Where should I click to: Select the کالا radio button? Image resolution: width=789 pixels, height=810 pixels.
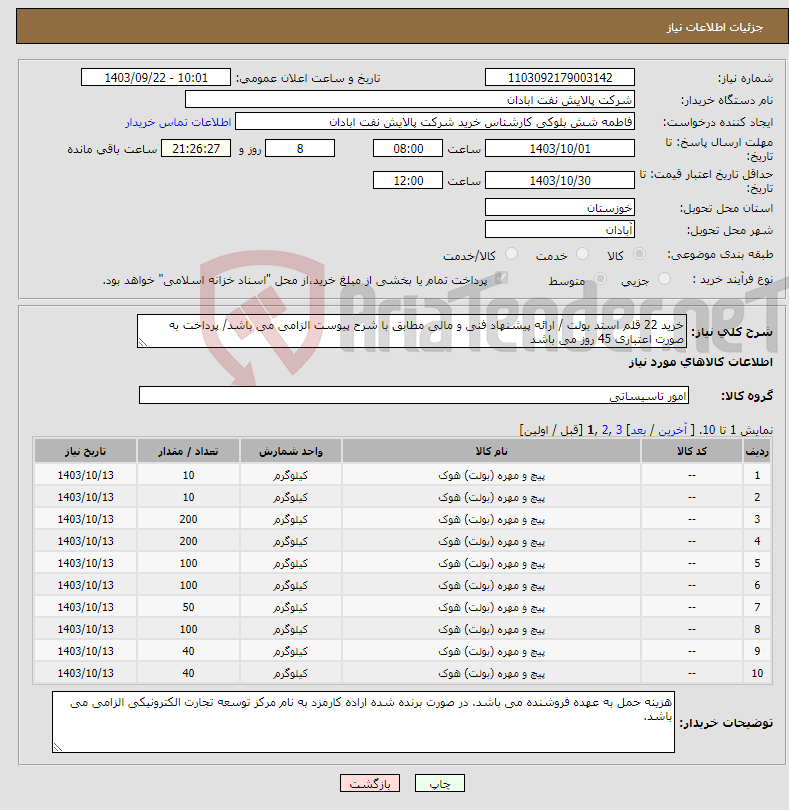[639, 254]
